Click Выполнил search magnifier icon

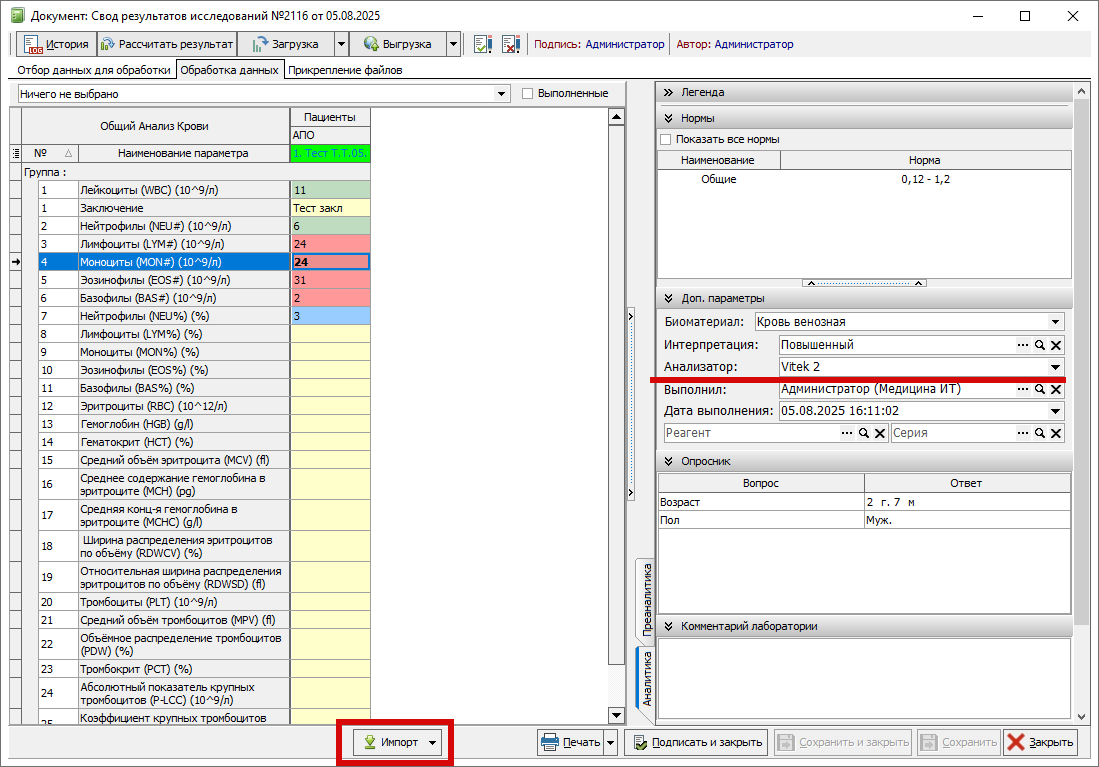(x=1040, y=389)
